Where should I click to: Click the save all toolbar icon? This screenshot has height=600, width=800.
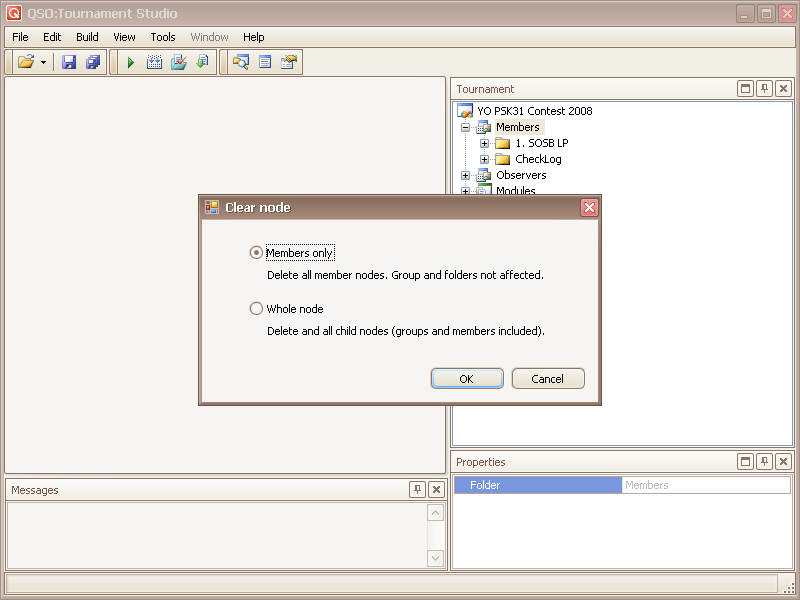coord(93,62)
